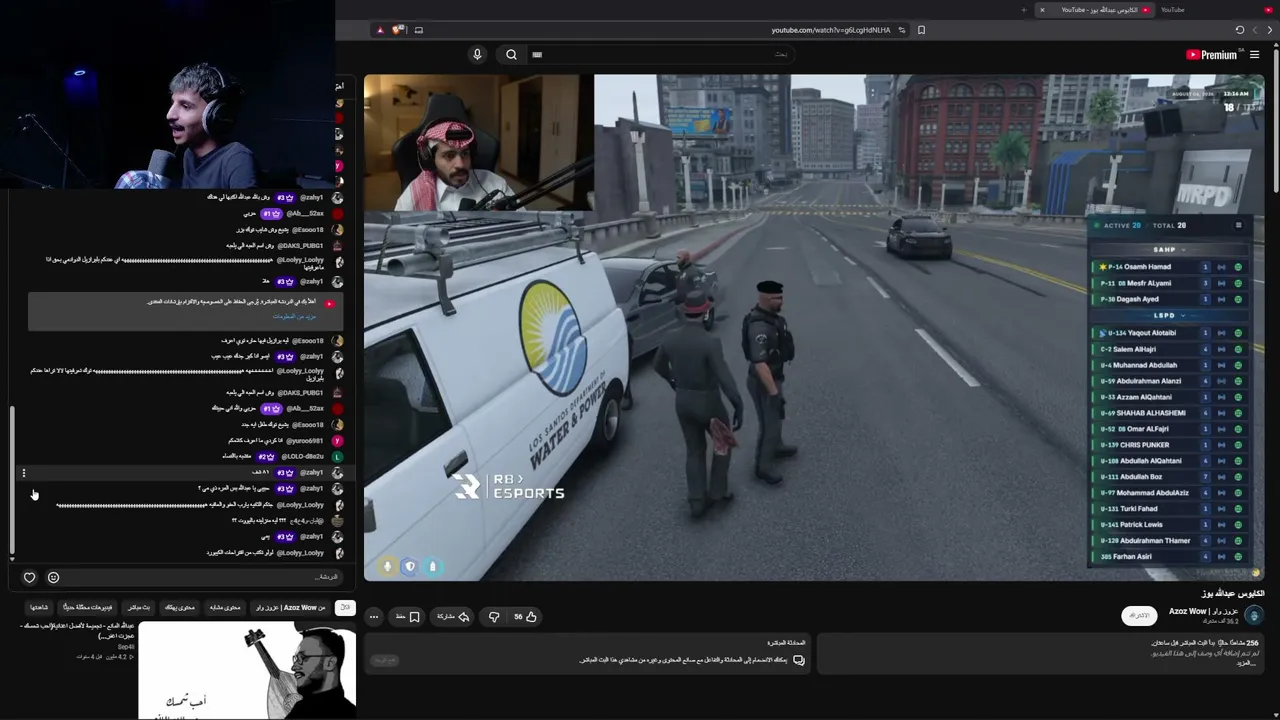Screen dimensions: 1280x720
Task: Click the green globe icon on Mesfr ALyami row
Action: [x=1238, y=283]
